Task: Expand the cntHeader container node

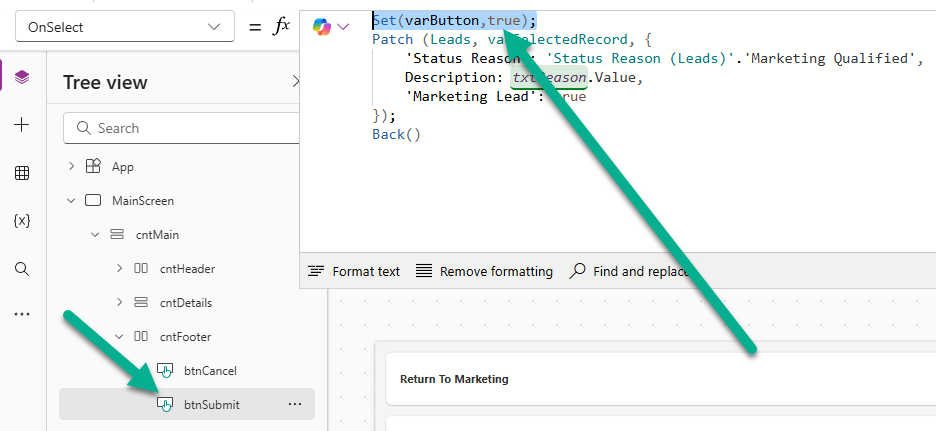Action: [x=119, y=268]
